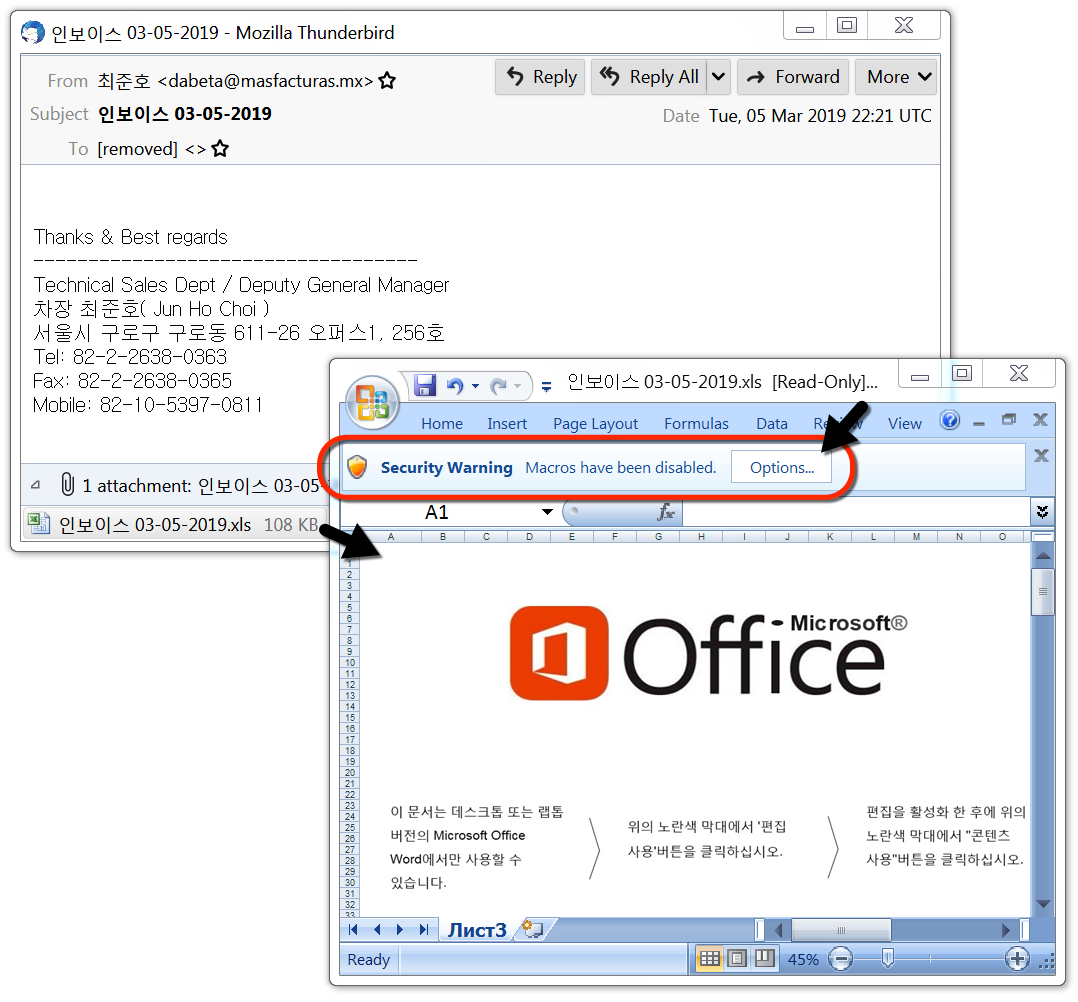Go to the next sheet tab

pos(399,930)
